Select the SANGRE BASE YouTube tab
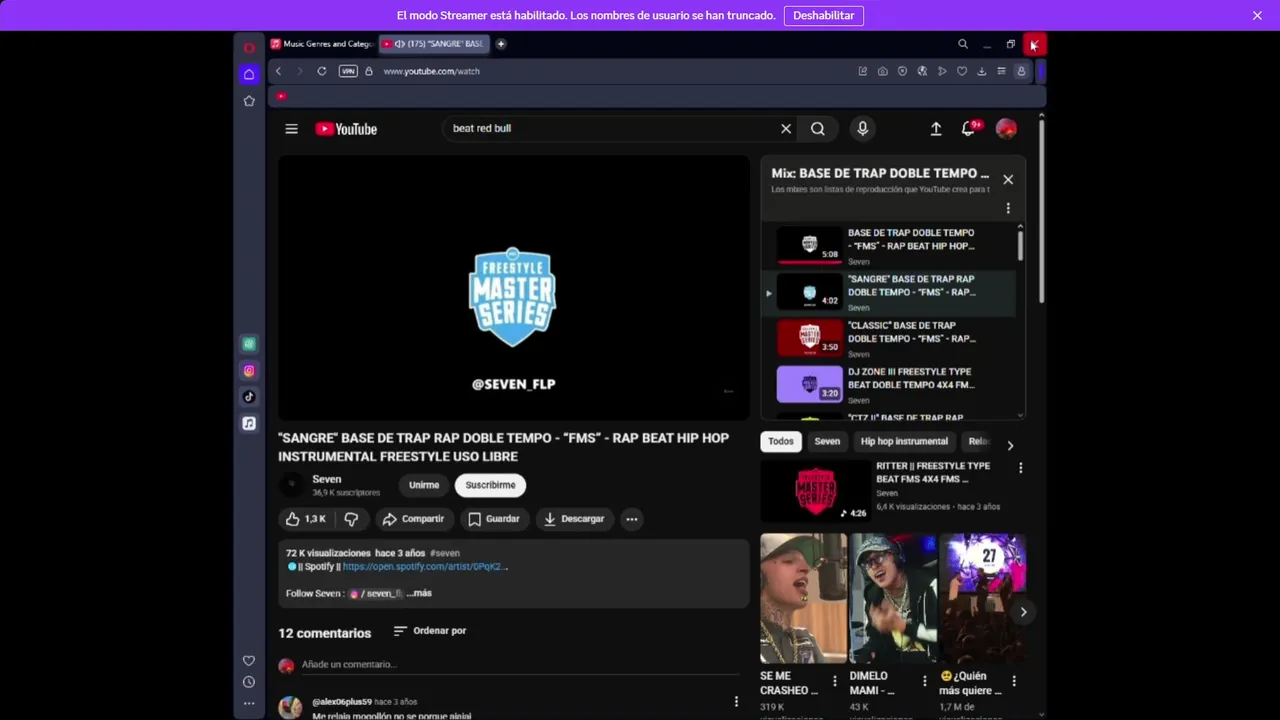This screenshot has width=1280, height=720. coord(434,44)
